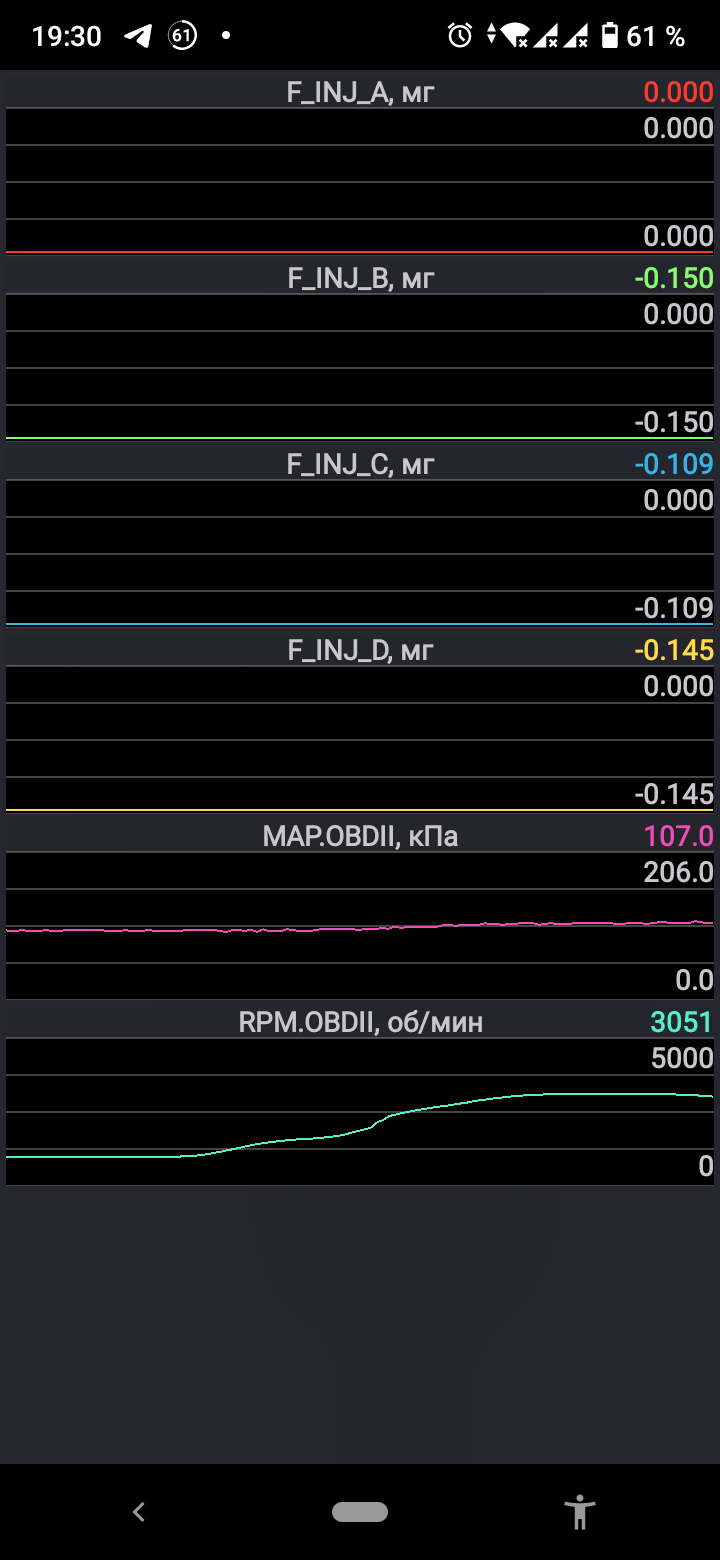Tap the F_INJ_D parameter label

point(360,650)
